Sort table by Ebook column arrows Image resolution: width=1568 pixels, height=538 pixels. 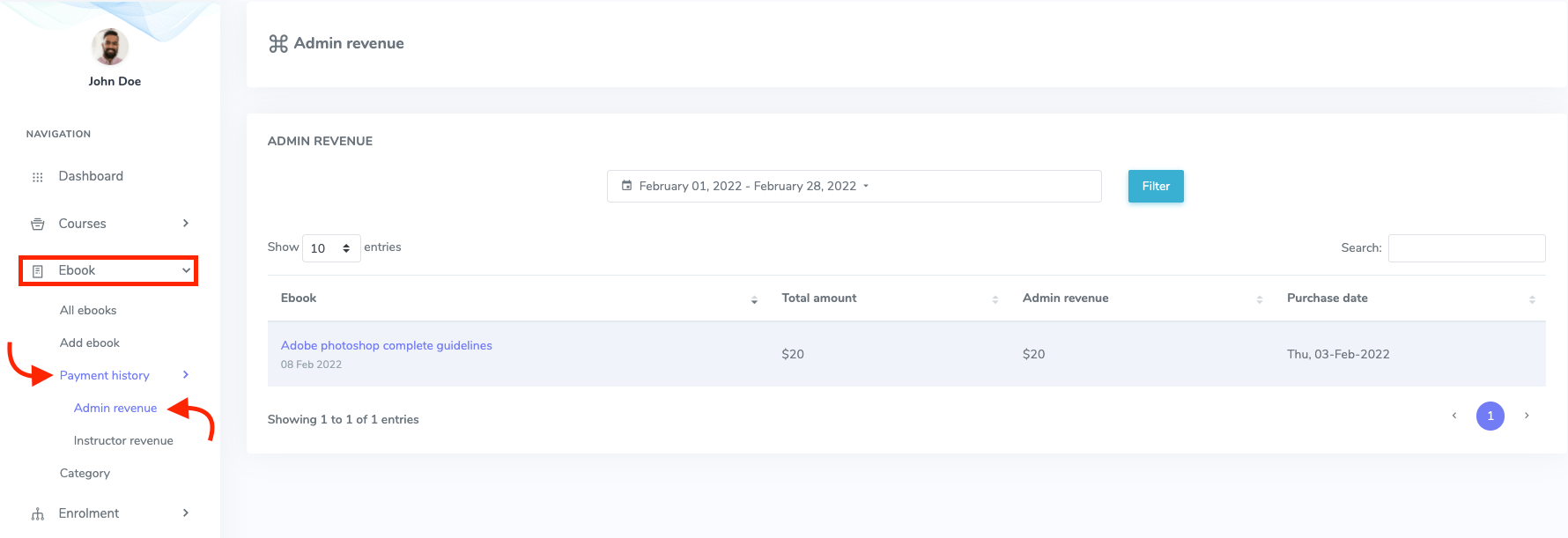pos(754,299)
